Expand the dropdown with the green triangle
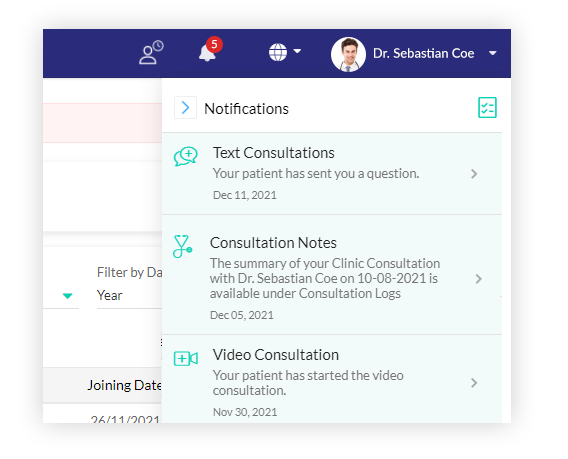 click(x=67, y=296)
